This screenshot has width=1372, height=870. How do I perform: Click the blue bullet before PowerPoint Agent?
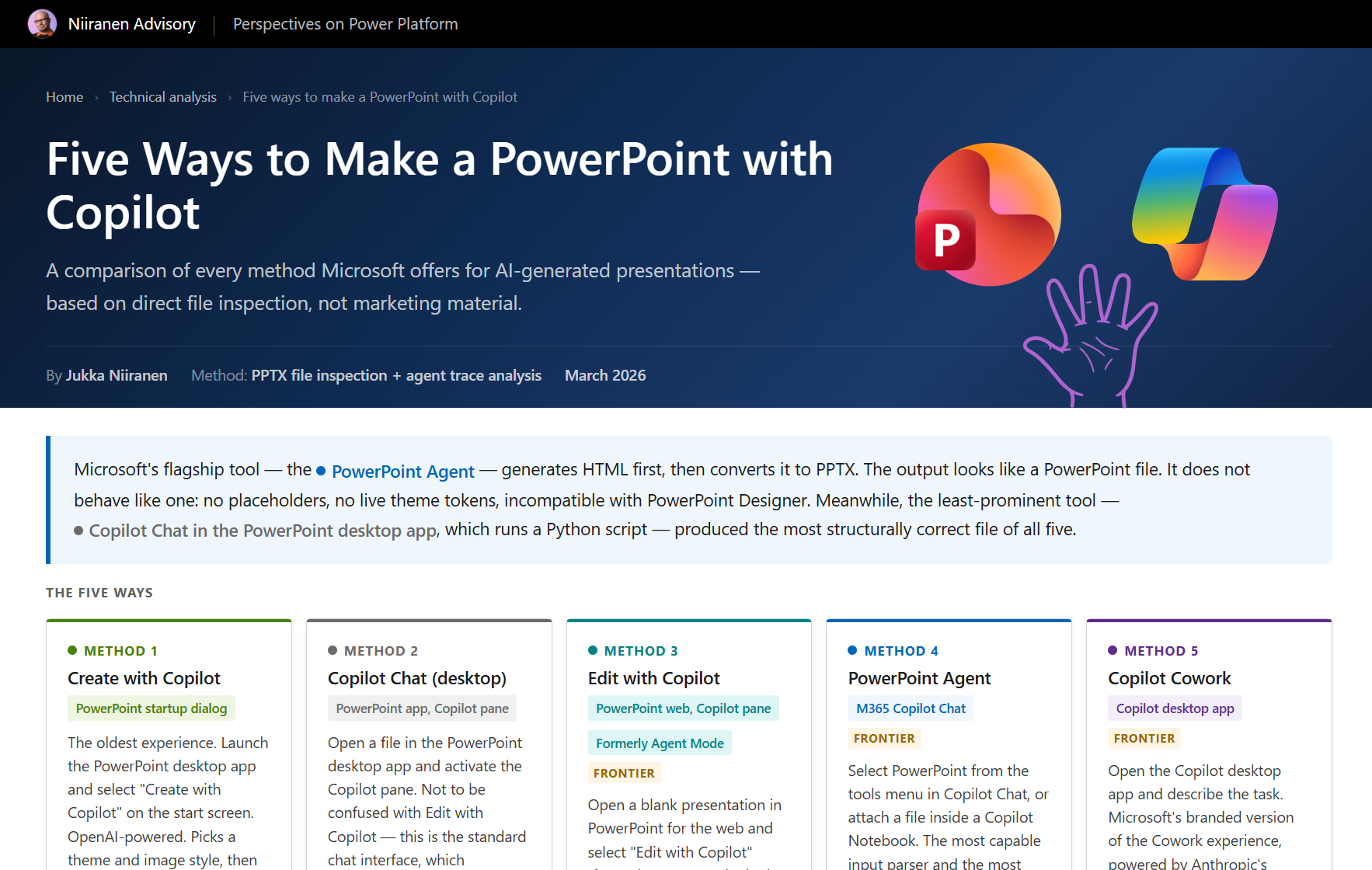click(321, 471)
